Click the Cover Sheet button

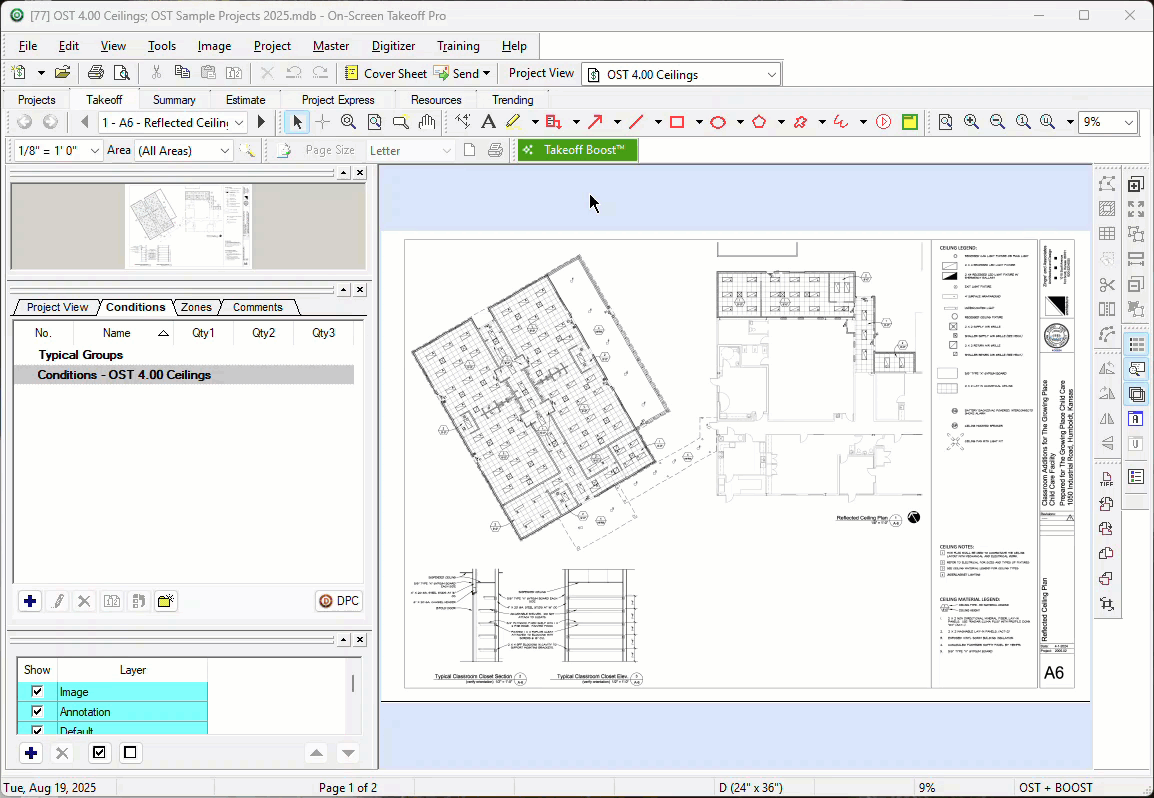pos(385,73)
